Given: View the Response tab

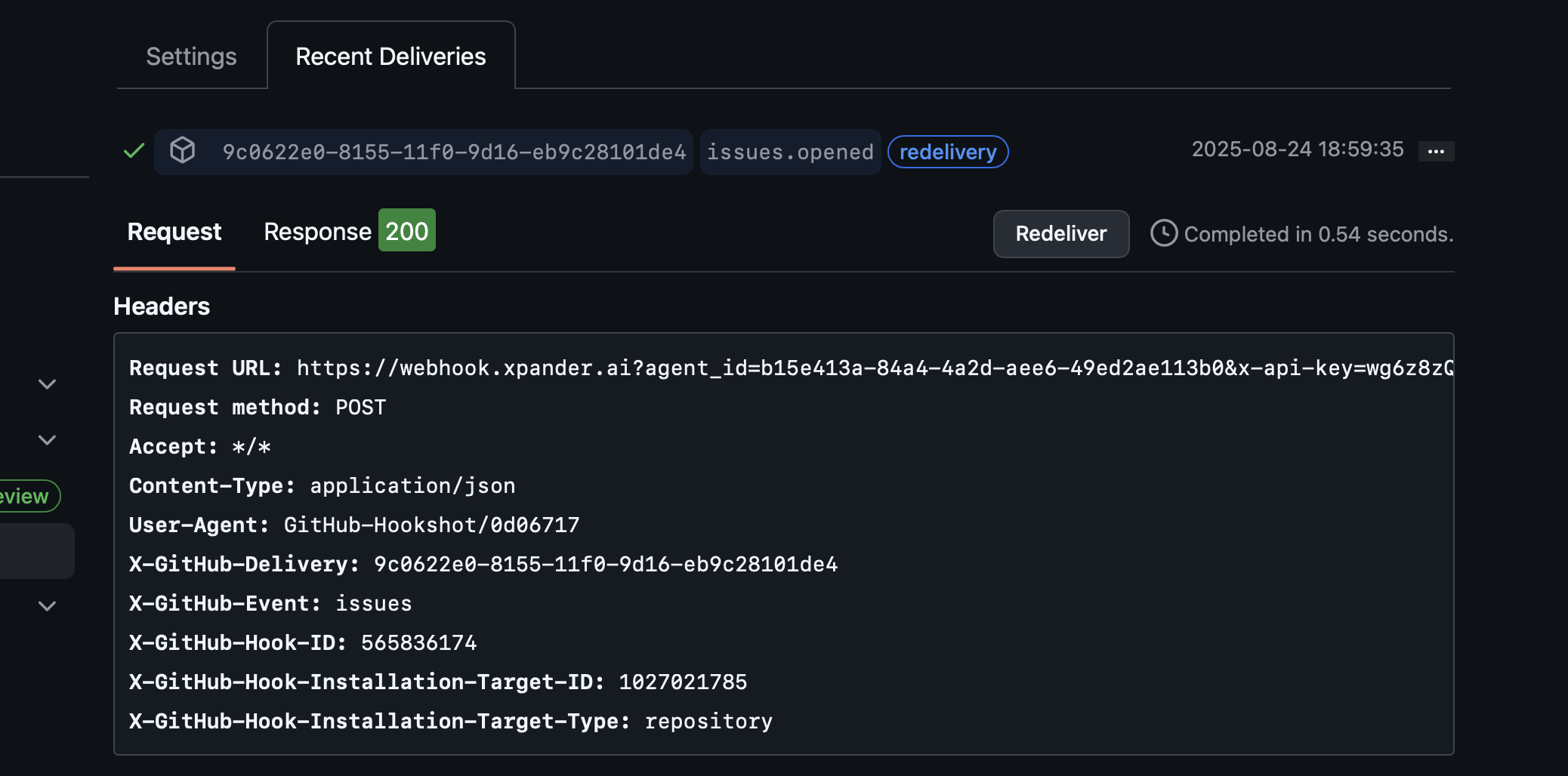Looking at the screenshot, I should 317,231.
